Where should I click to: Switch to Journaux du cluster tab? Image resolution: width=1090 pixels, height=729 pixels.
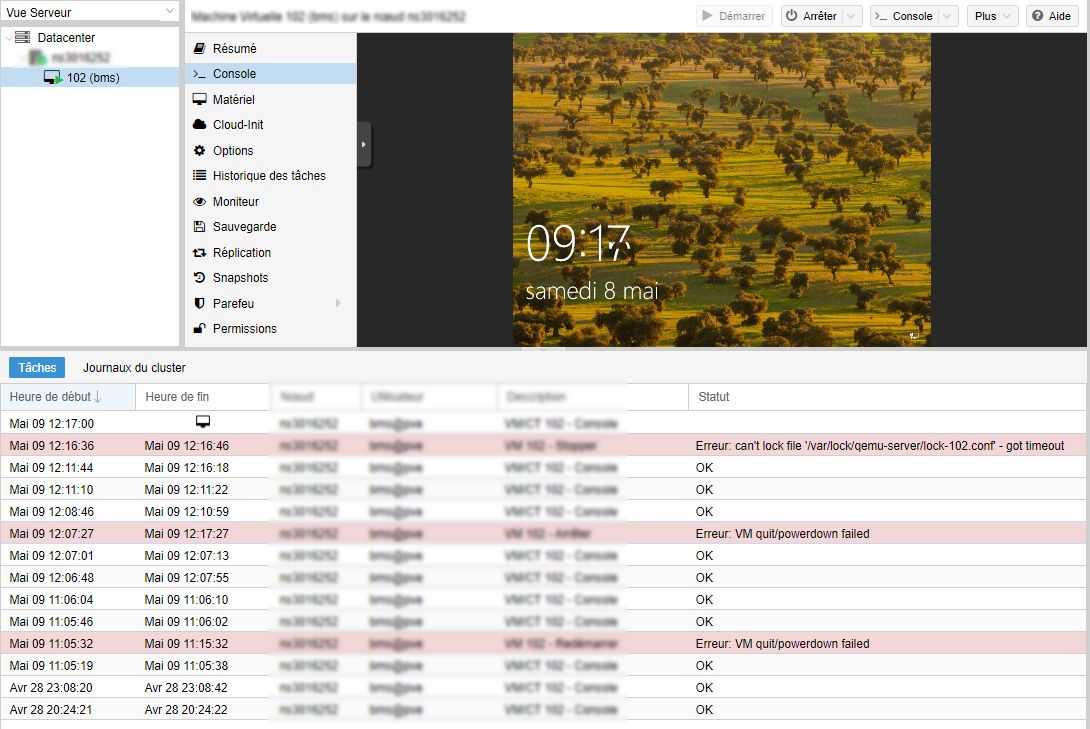point(134,368)
